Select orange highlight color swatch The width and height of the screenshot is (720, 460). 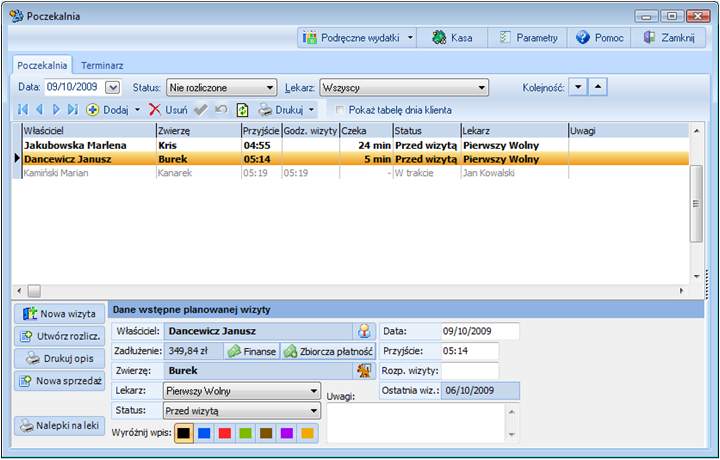(308, 433)
